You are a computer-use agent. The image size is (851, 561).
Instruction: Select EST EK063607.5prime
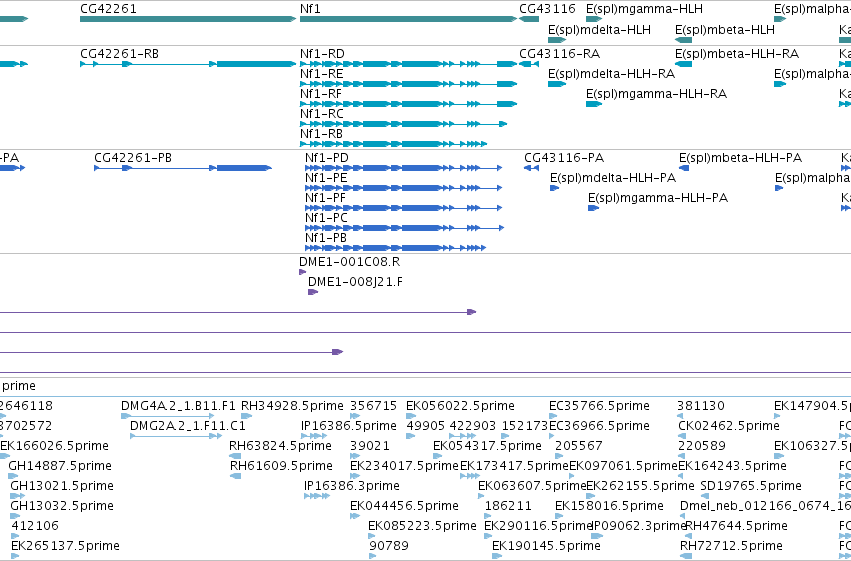483,496
